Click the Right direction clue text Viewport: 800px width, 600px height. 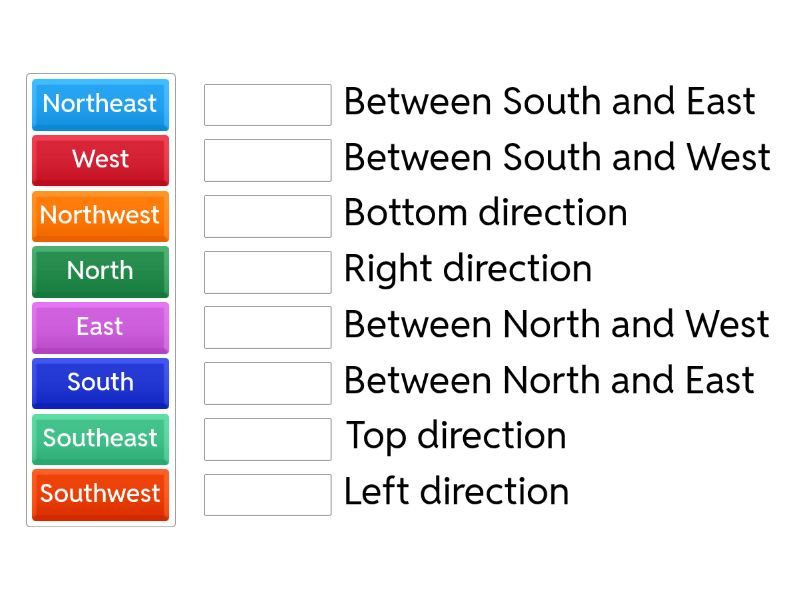(x=467, y=269)
